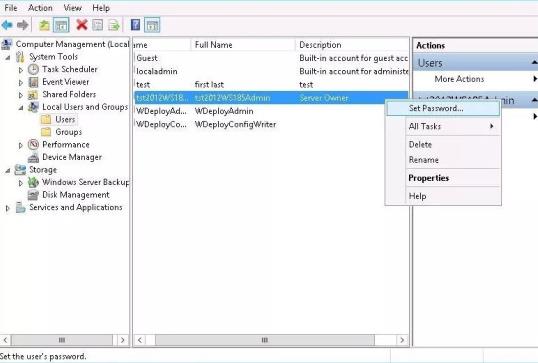The height and width of the screenshot is (363, 538).
Task: Click the Forward arrow toolbar icon
Action: pos(23,25)
